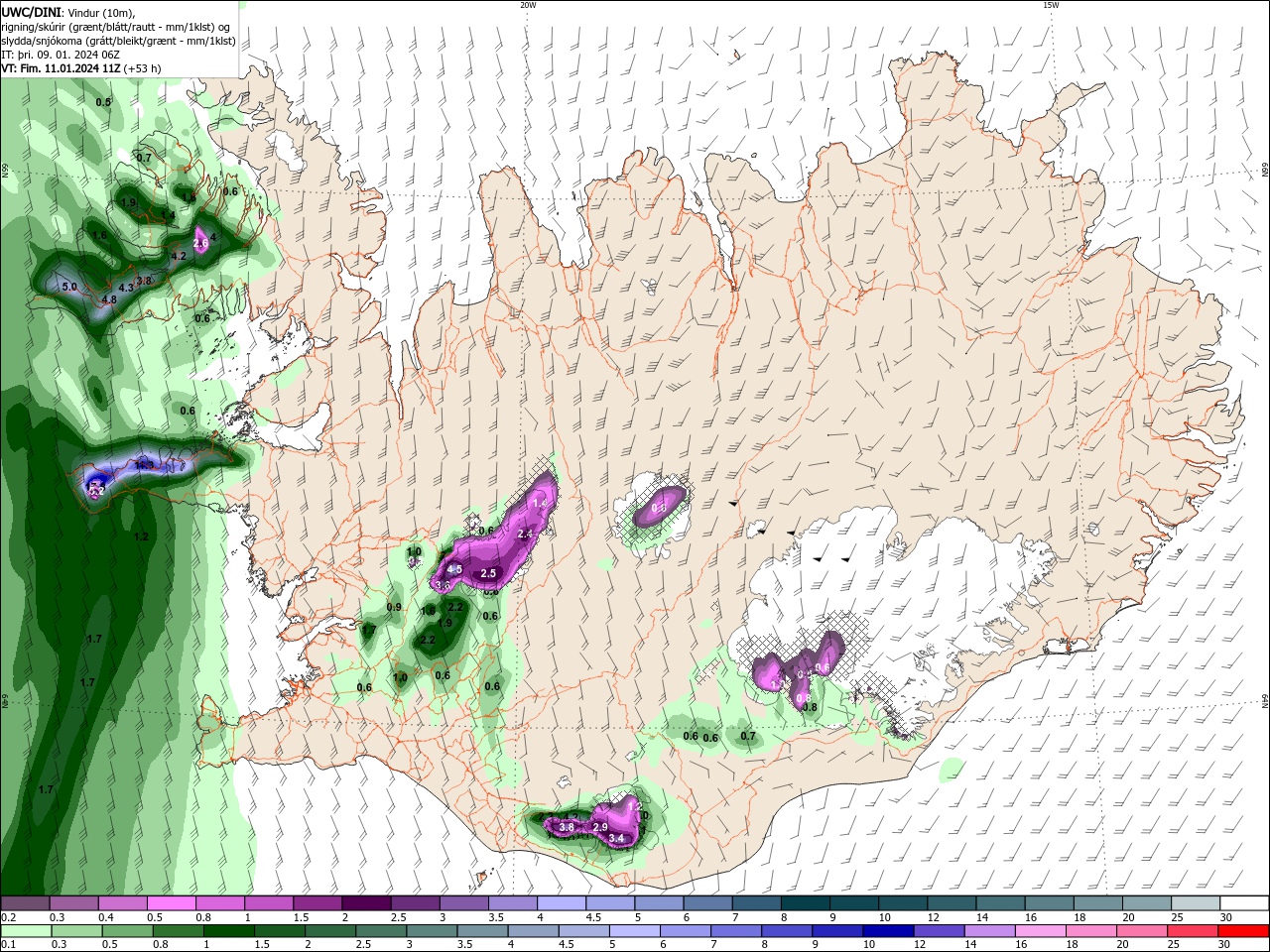1270x952 pixels.
Task: Pick the 2 darkest purple swatch in top legend
Action: click(x=366, y=903)
